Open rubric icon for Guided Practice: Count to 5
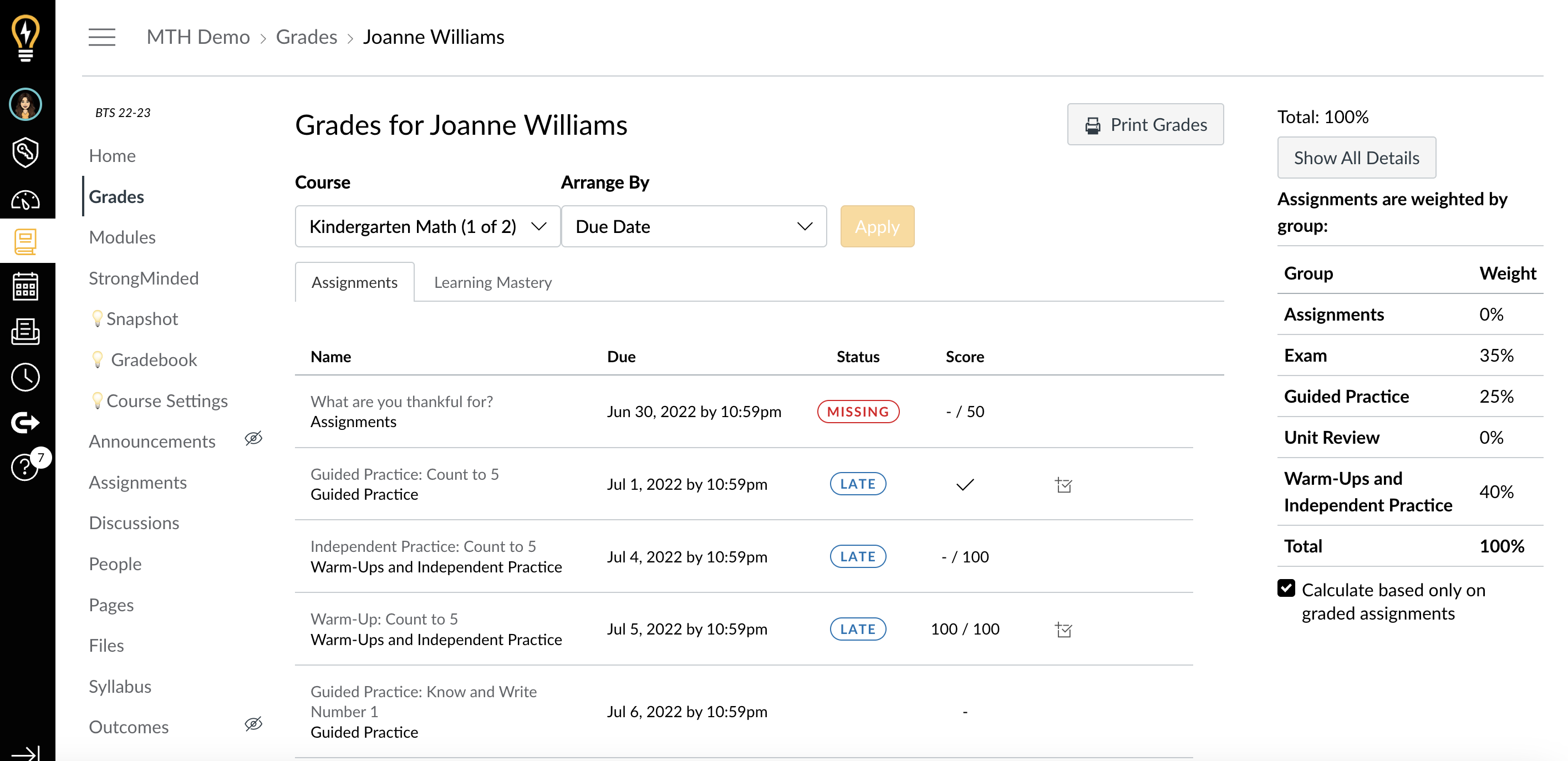Image resolution: width=1568 pixels, height=761 pixels. tap(1063, 485)
